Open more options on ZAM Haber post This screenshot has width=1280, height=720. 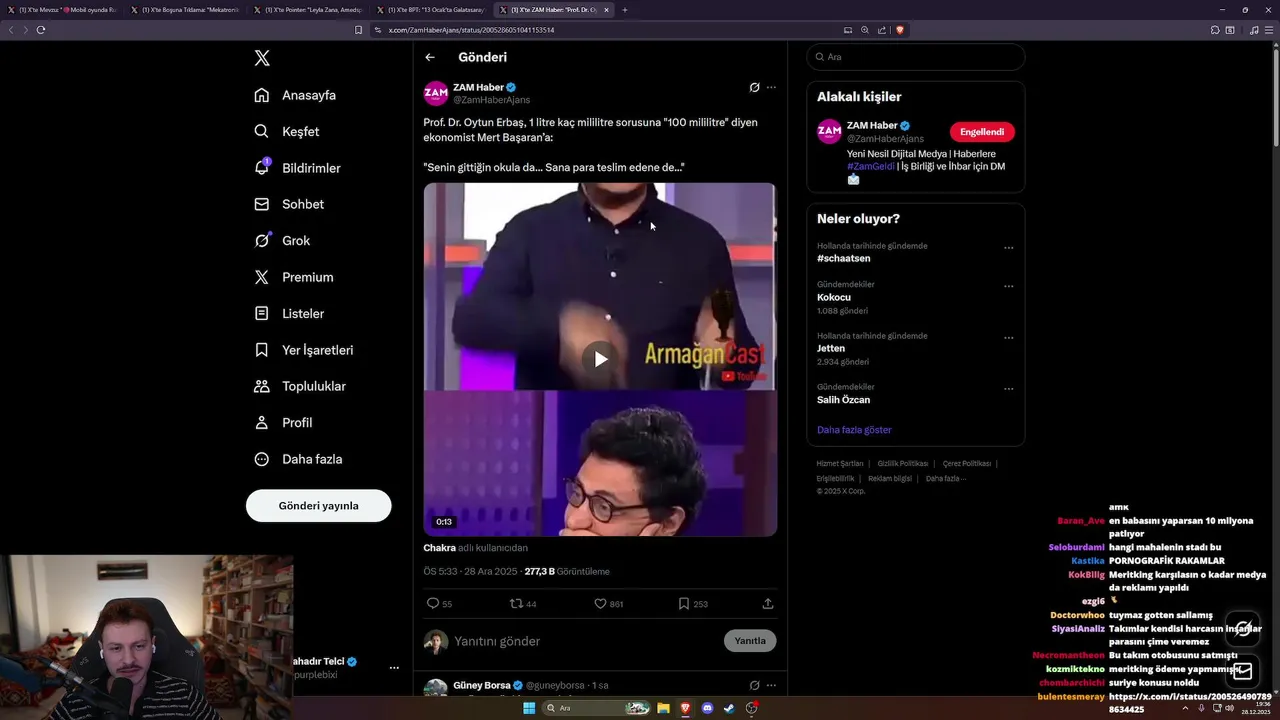[x=771, y=87]
